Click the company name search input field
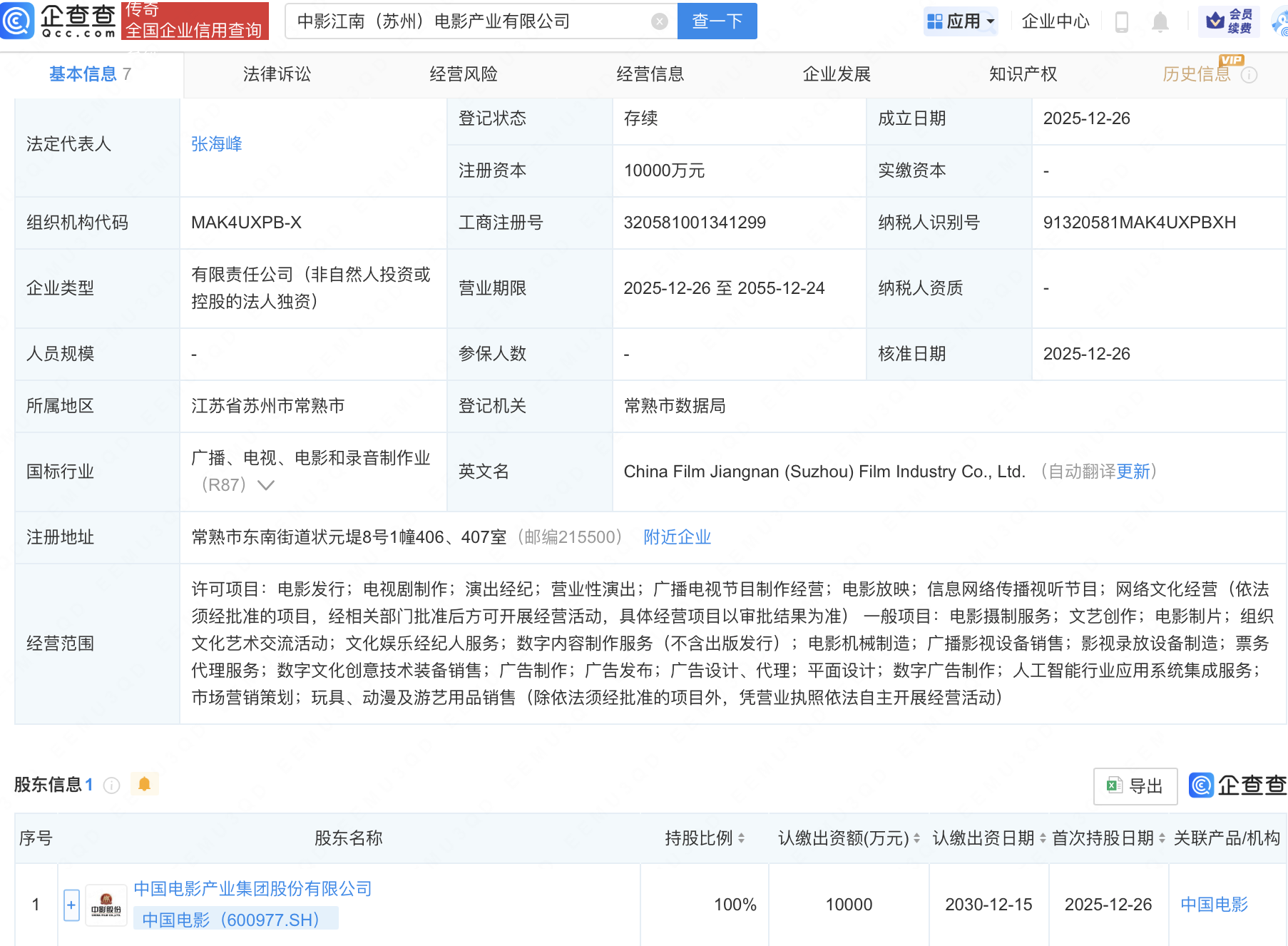Image resolution: width=1288 pixels, height=946 pixels. (471, 21)
